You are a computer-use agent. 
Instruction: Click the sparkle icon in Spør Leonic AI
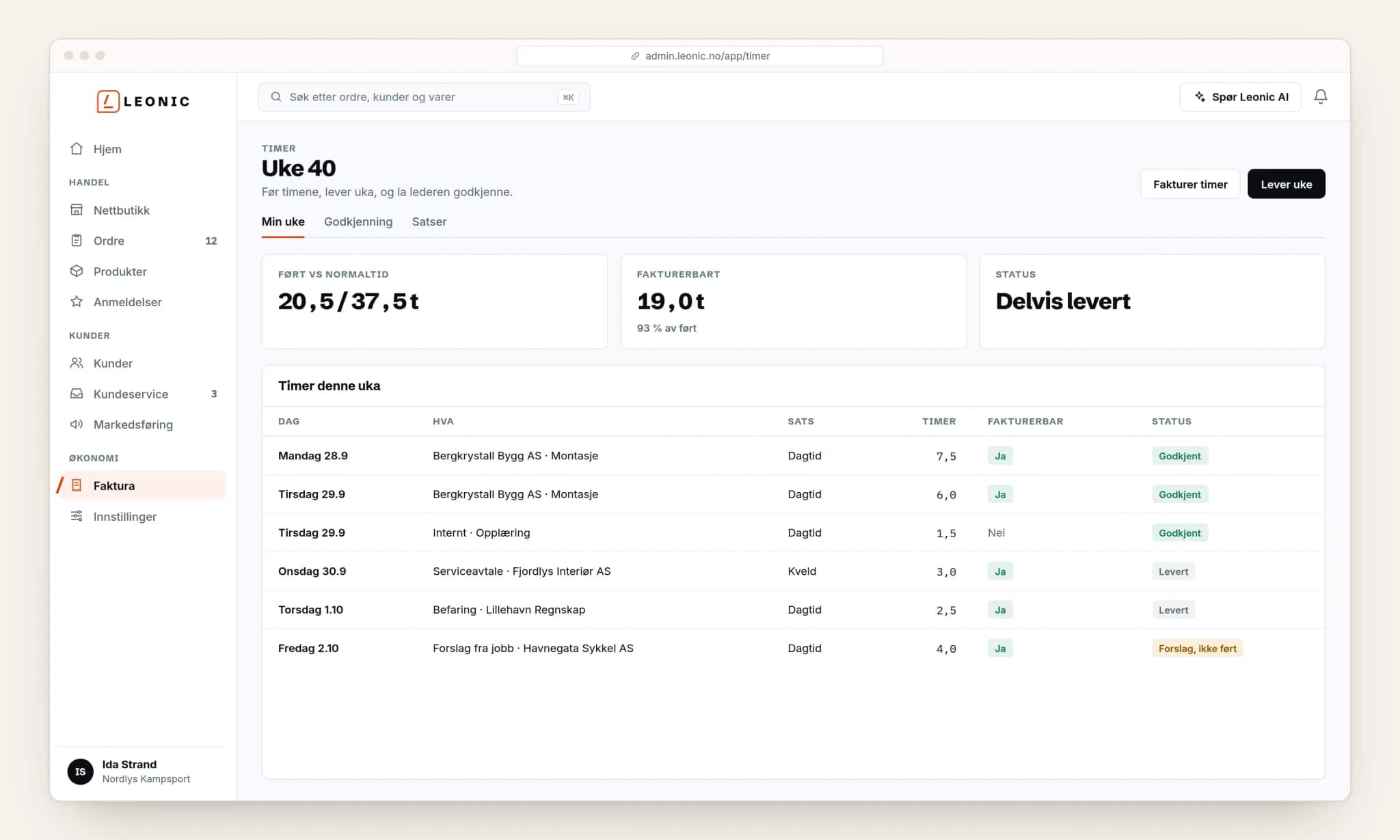1200,97
